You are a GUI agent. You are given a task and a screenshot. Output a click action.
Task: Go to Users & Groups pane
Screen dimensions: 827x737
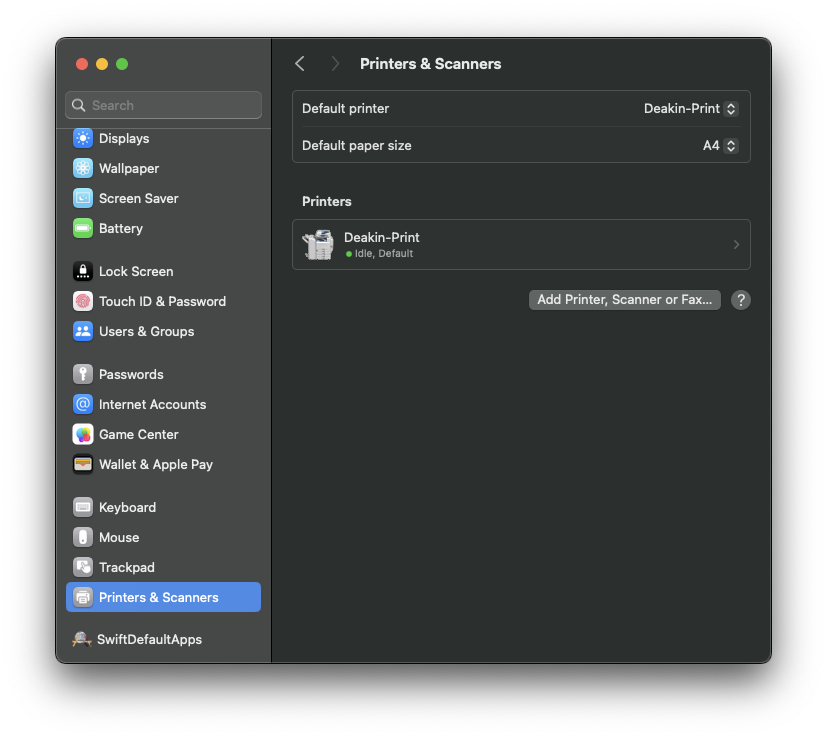coord(146,332)
